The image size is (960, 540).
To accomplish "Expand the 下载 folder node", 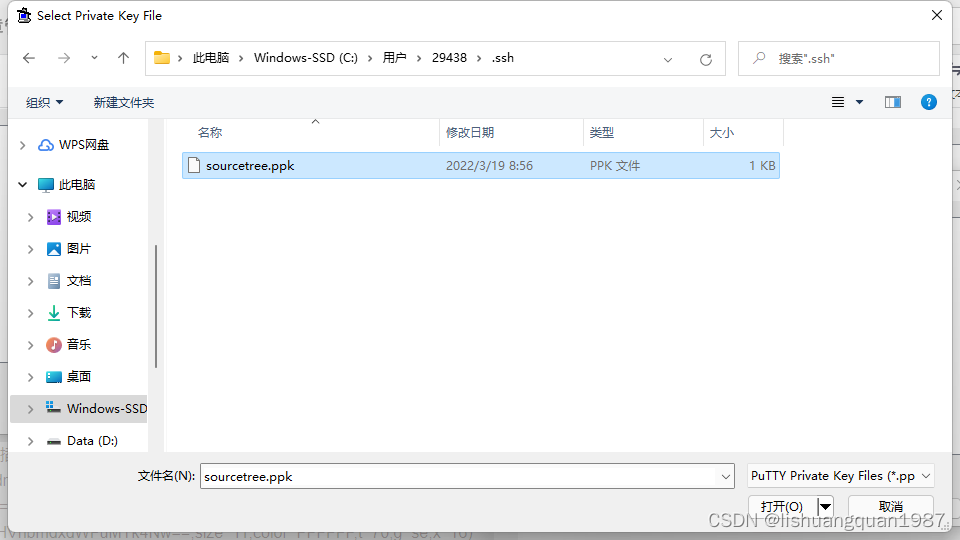I will (x=31, y=313).
